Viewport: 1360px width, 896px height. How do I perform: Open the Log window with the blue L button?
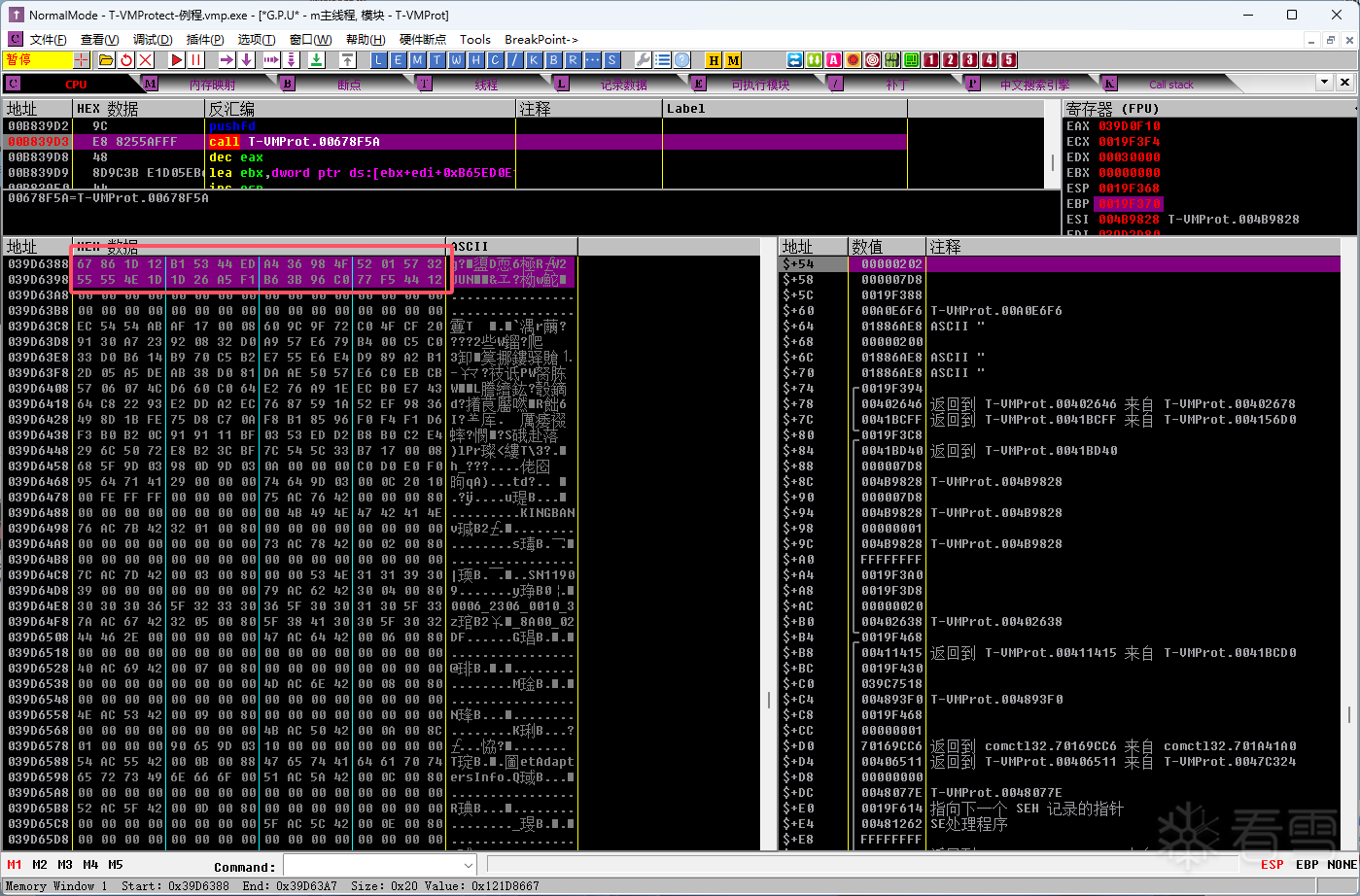pyautogui.click(x=378, y=60)
